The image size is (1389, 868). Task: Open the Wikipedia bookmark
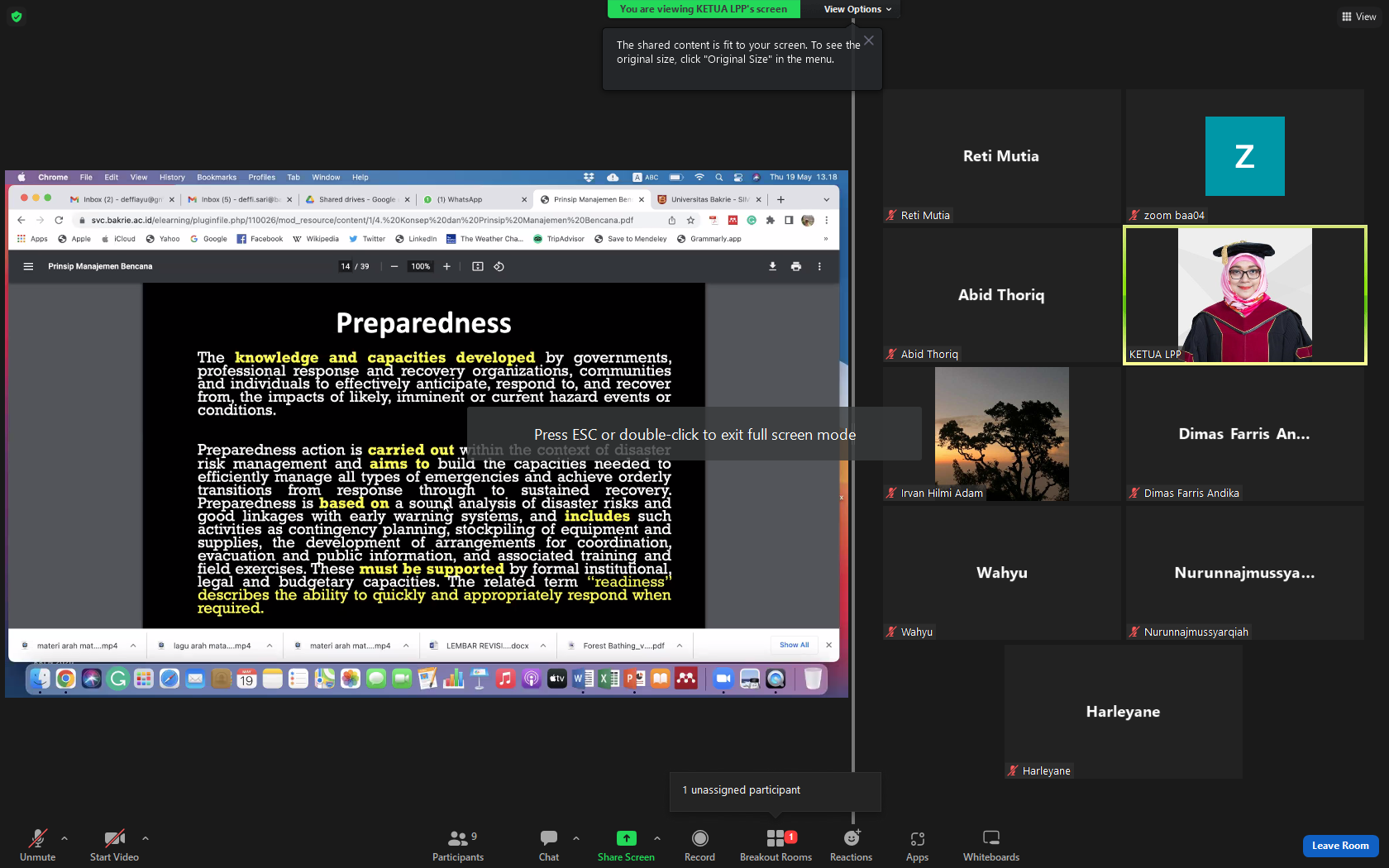[x=316, y=239]
